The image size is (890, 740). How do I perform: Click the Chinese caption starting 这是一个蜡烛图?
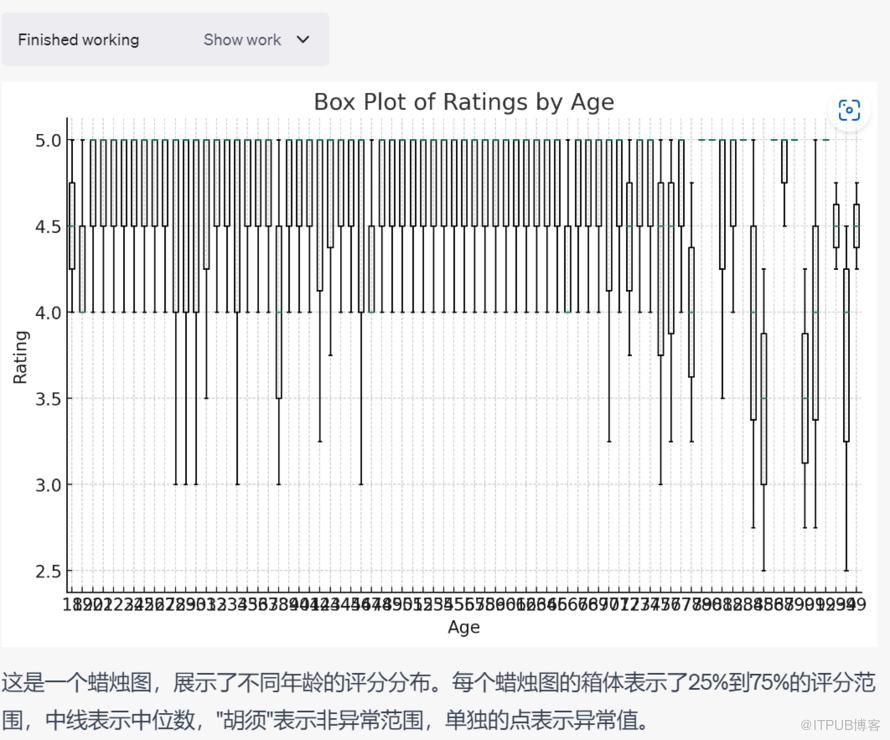[439, 701]
